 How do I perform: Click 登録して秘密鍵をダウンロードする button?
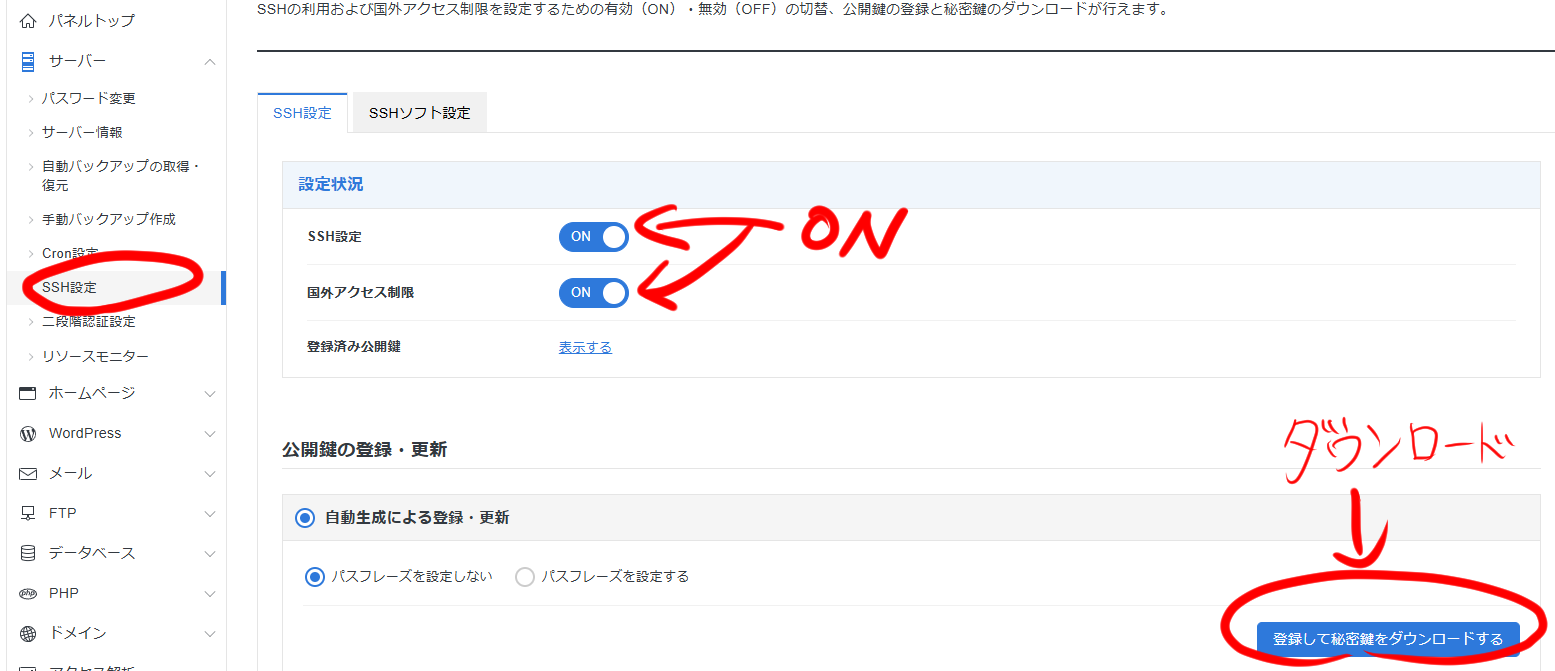(x=1387, y=639)
